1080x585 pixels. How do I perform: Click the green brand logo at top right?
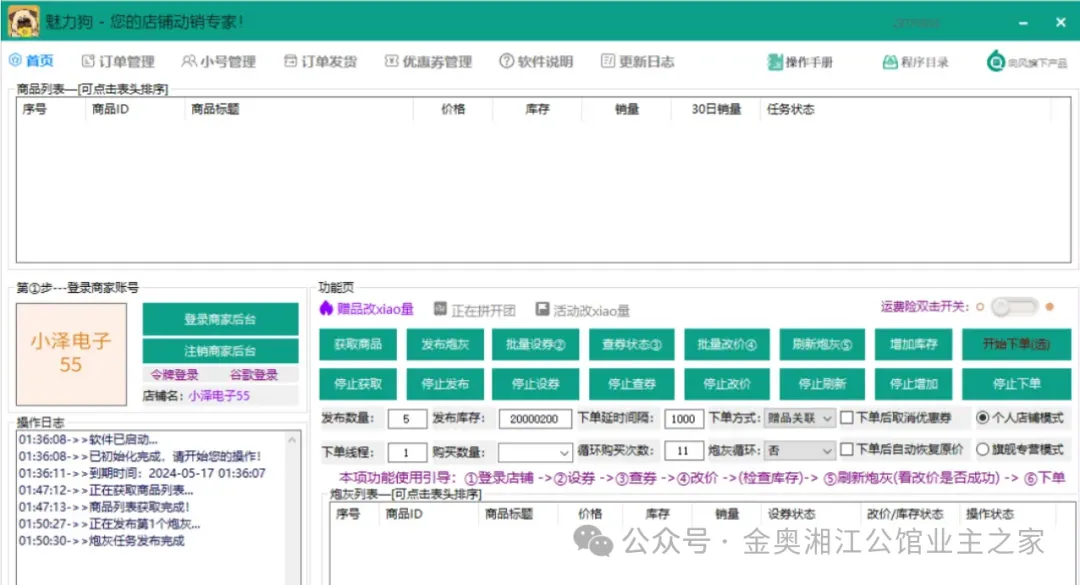(996, 62)
